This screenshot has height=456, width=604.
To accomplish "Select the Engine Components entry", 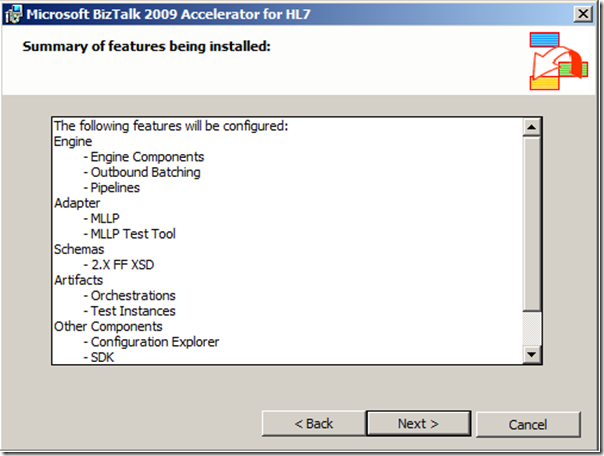I will tap(144, 157).
